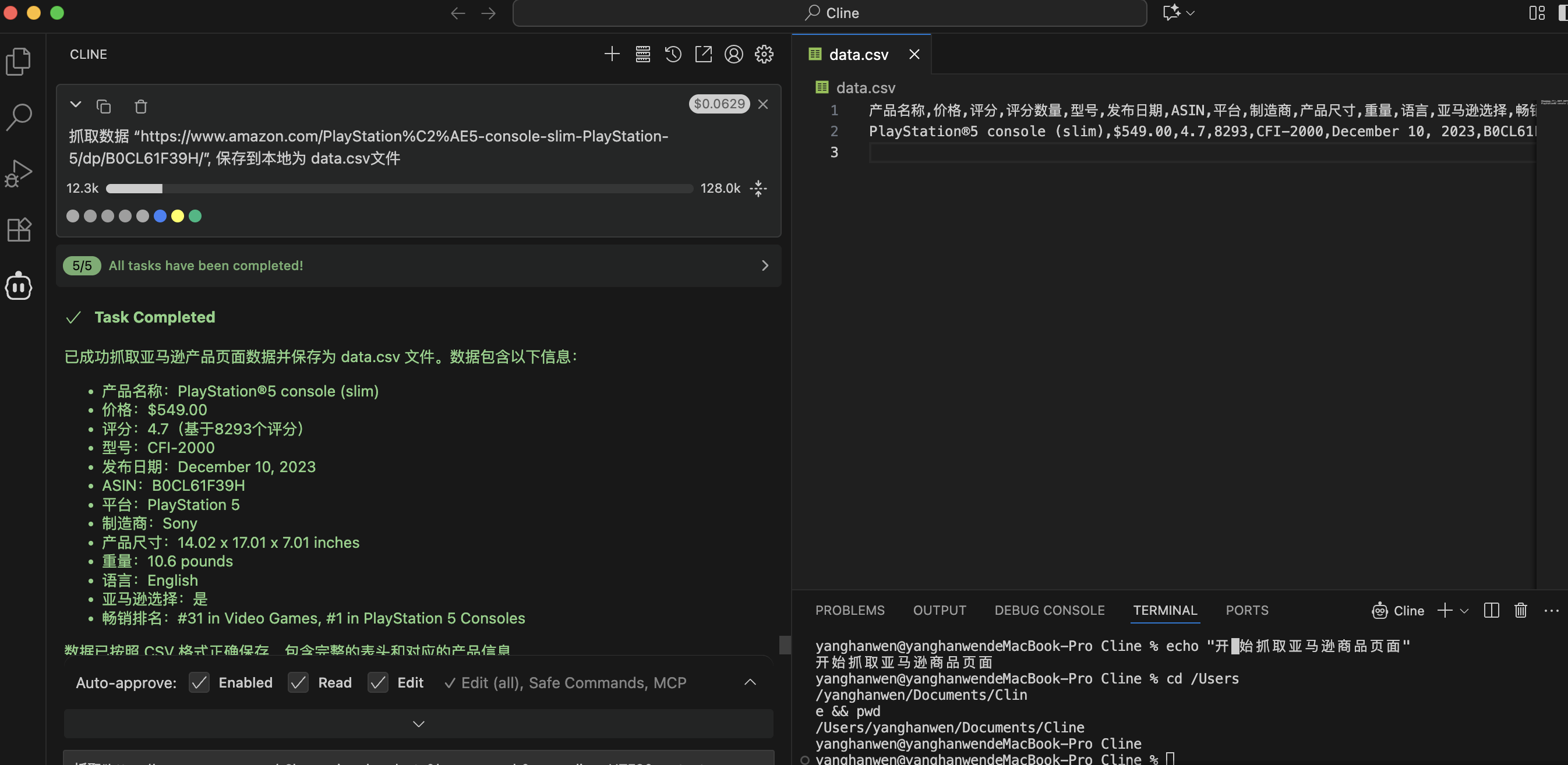Switch to the PROBLEMS panel tab
The image size is (1568, 765).
[x=850, y=610]
